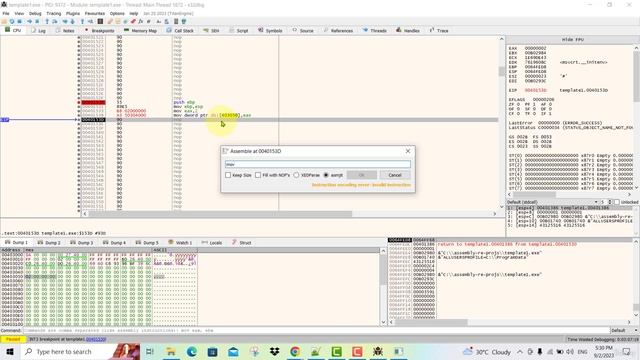Switch to the Locals tab
Image resolution: width=640 pixels, height=360 pixels.
point(211,242)
